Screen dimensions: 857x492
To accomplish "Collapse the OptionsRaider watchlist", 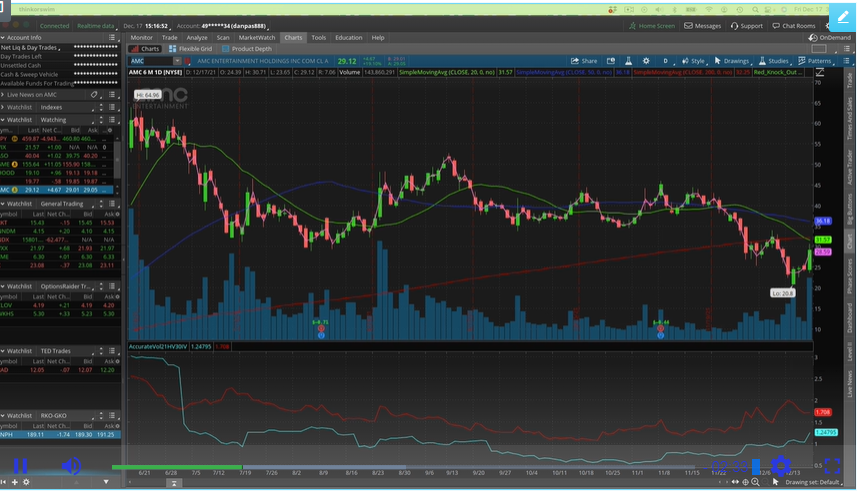I will tap(3, 286).
